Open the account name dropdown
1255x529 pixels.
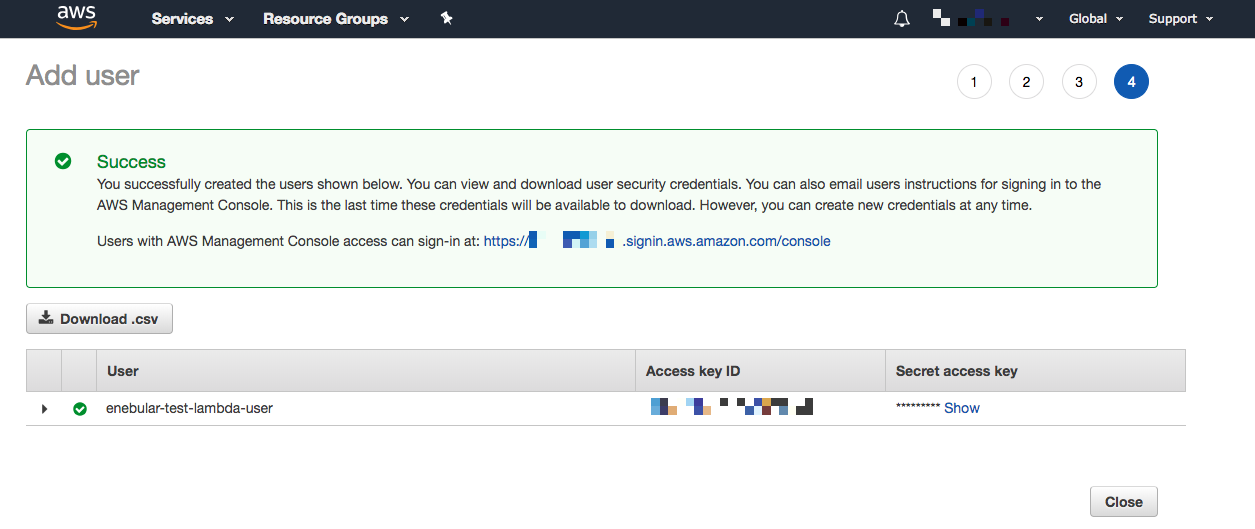pos(985,19)
